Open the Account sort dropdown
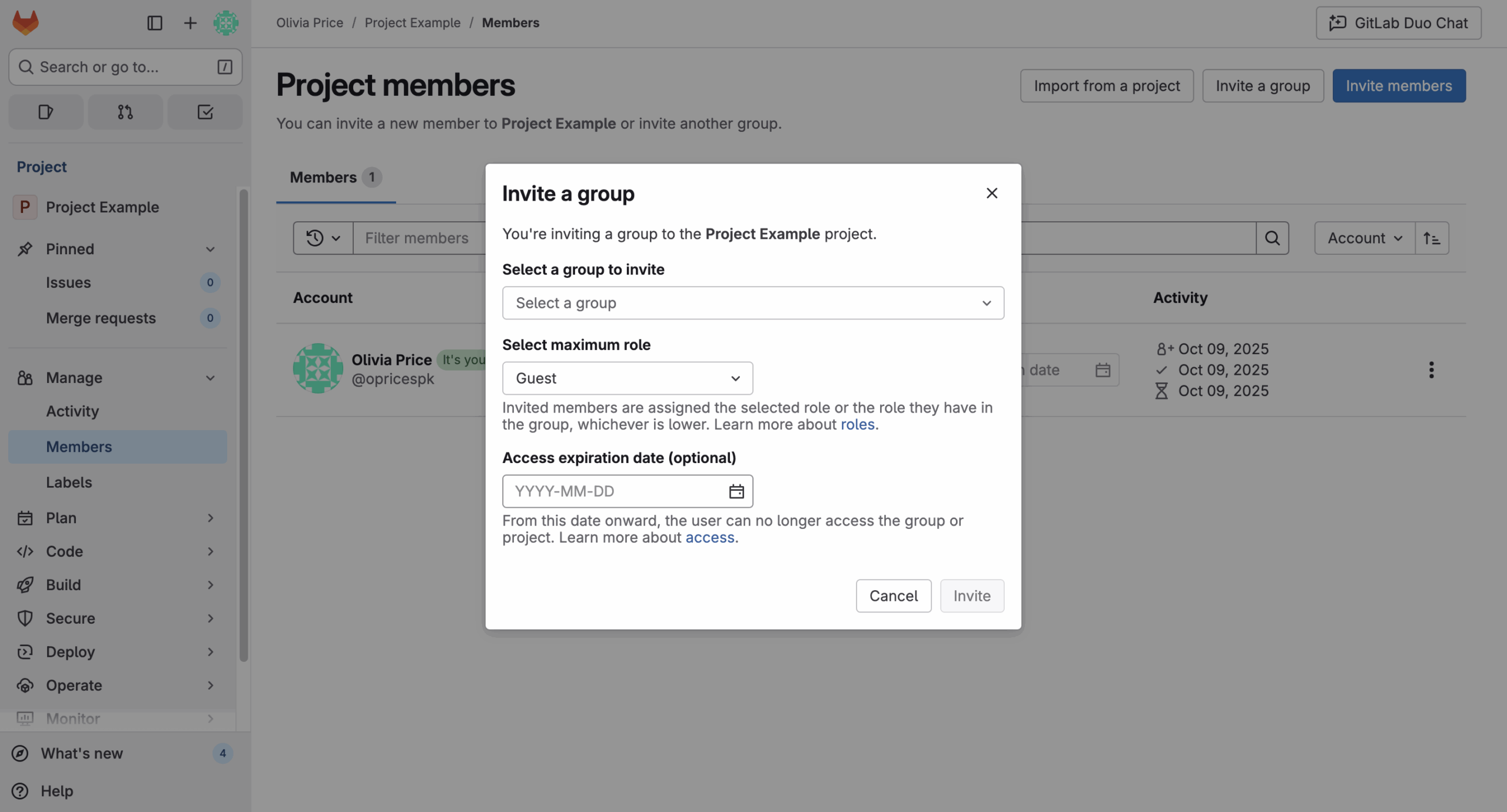 click(1364, 238)
